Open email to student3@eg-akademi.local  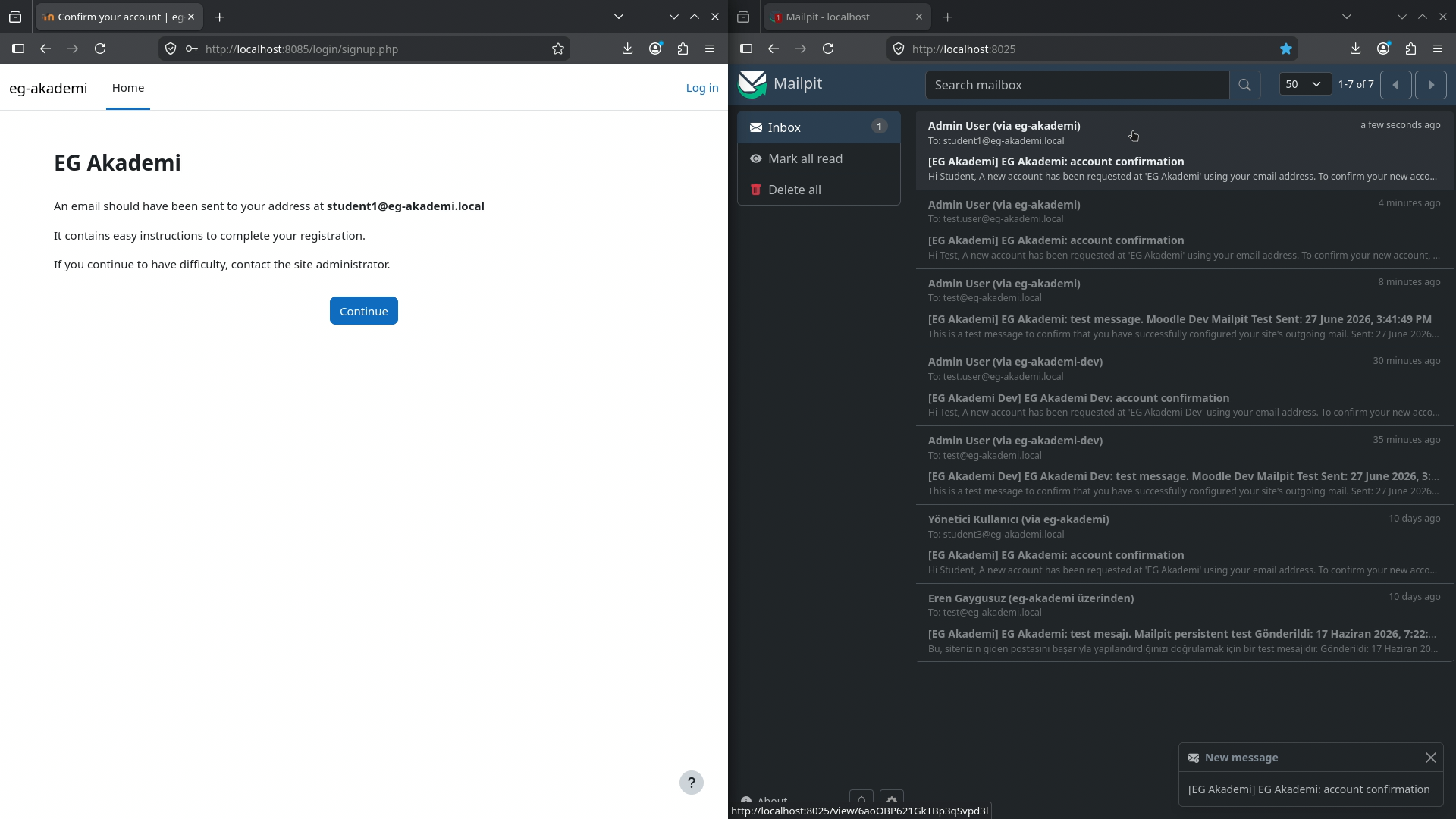click(x=1185, y=544)
